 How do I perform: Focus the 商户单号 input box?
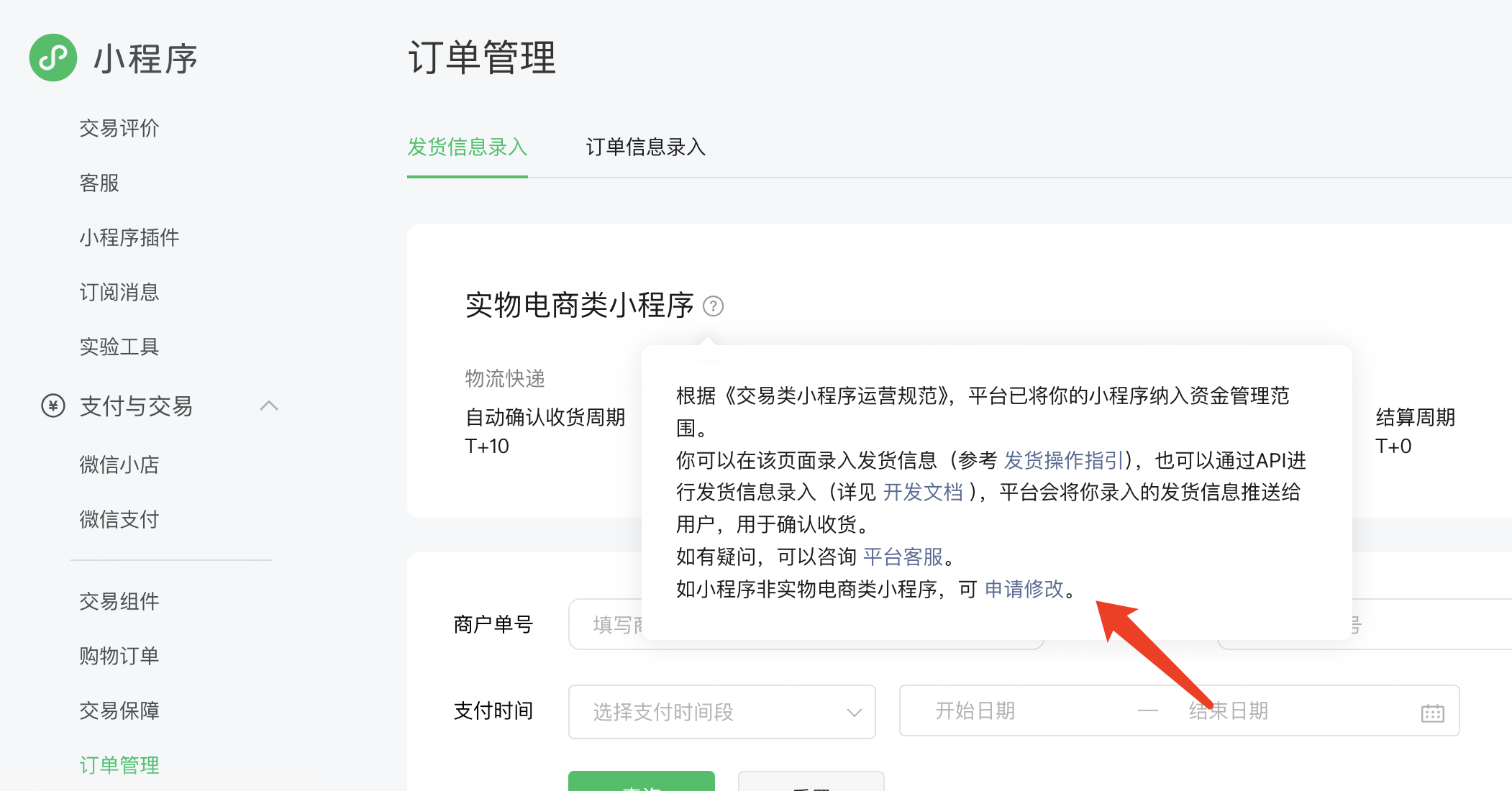point(608,624)
